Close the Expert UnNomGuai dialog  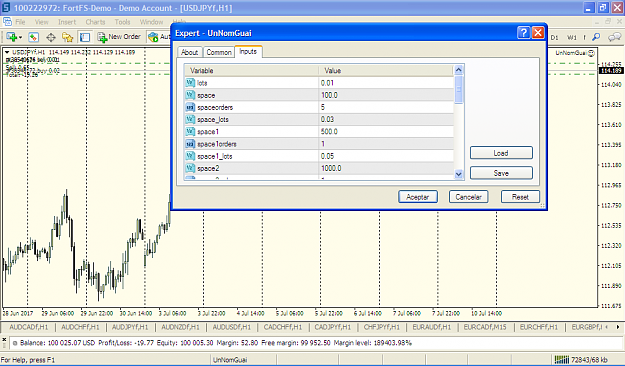coord(538,33)
